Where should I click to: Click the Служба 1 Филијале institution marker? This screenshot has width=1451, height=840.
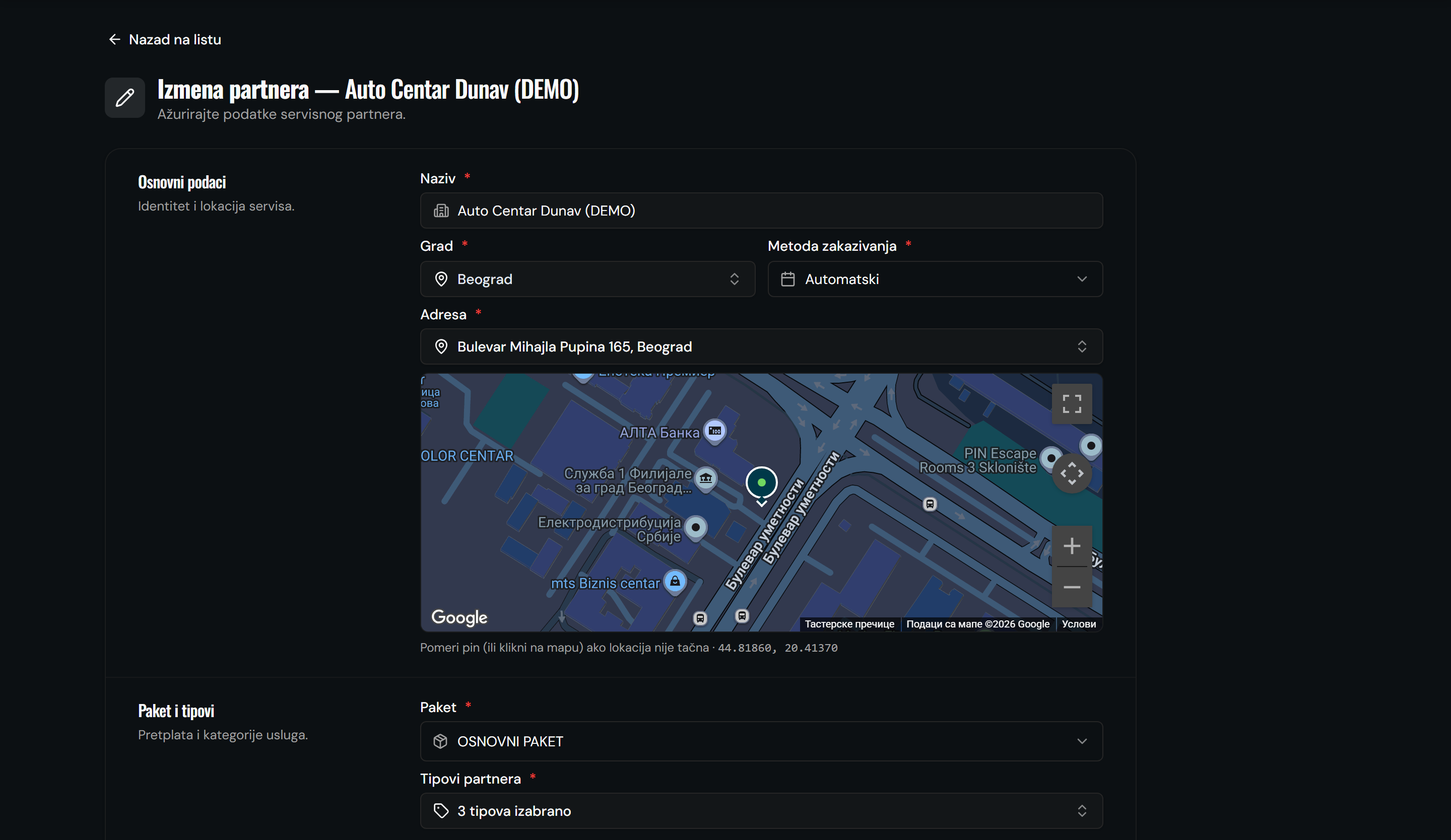point(705,478)
